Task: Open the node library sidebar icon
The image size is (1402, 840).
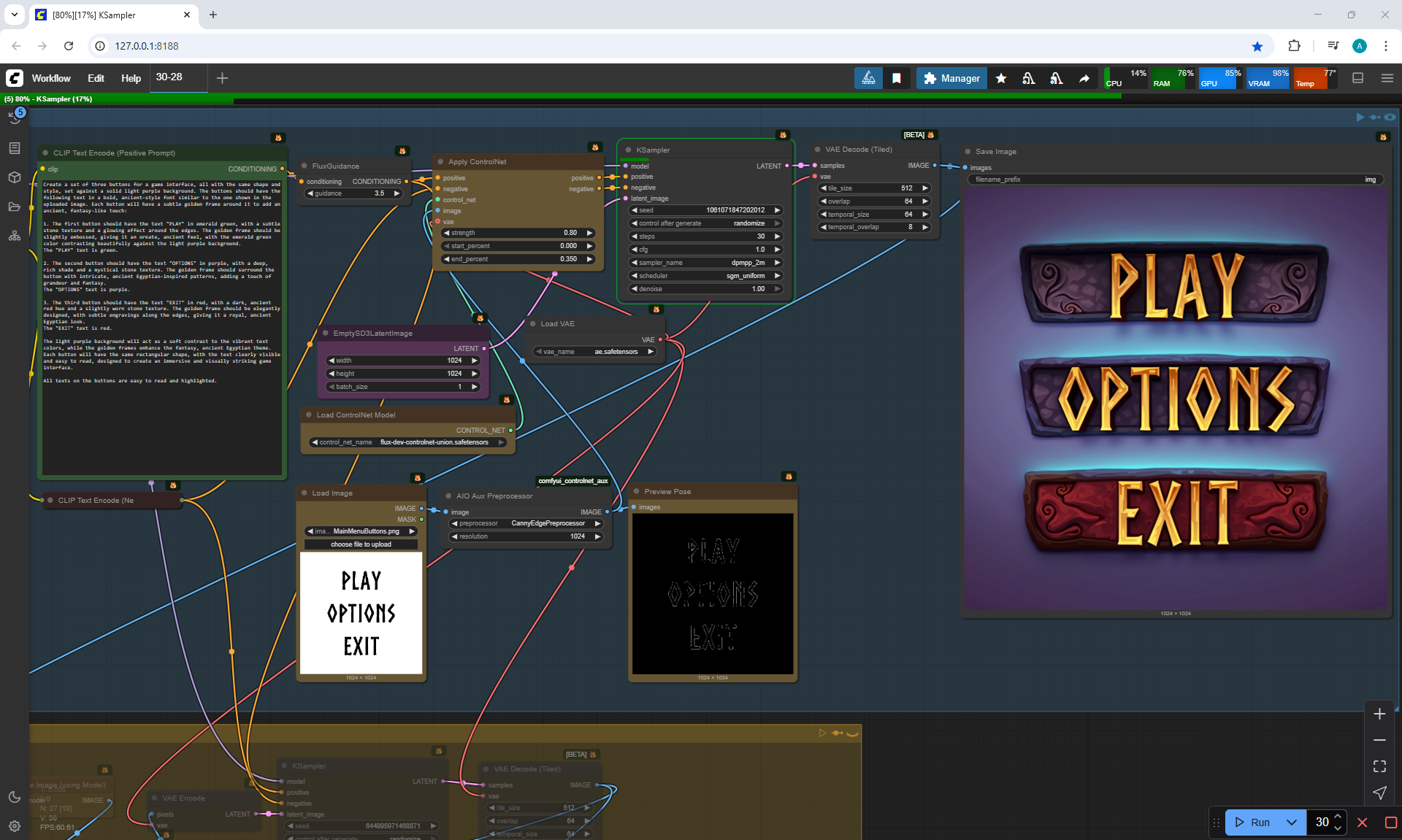Action: (x=15, y=148)
